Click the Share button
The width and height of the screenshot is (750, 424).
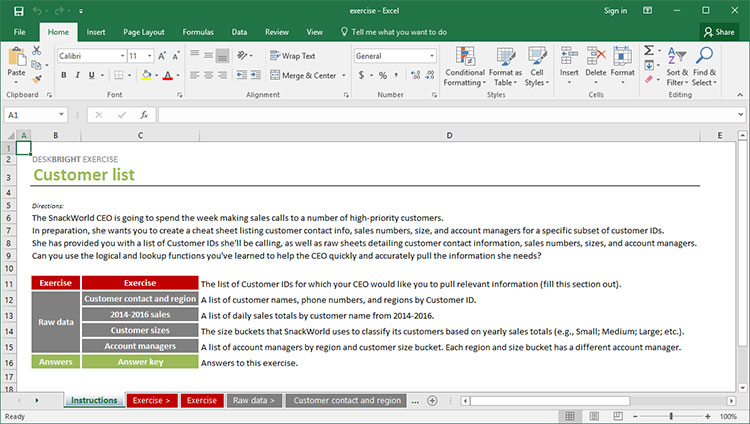[x=719, y=32]
